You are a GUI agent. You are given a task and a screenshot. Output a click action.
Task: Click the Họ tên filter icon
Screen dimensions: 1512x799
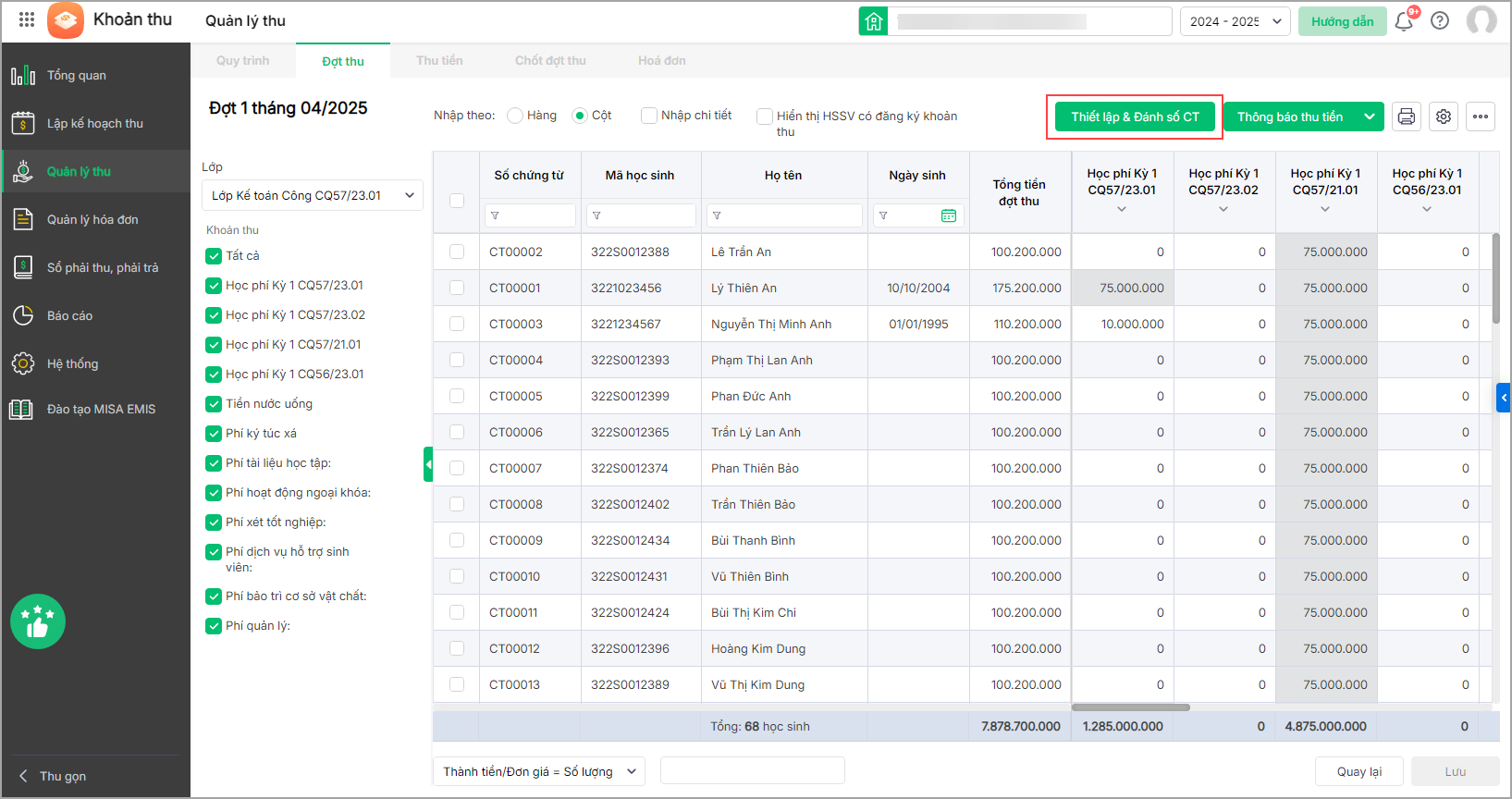[x=718, y=215]
